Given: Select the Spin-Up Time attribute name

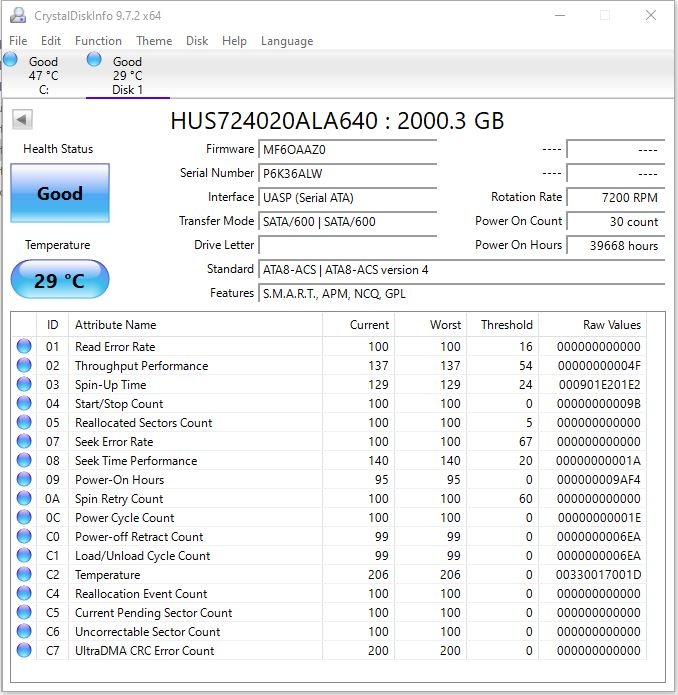Looking at the screenshot, I should click(110, 385).
